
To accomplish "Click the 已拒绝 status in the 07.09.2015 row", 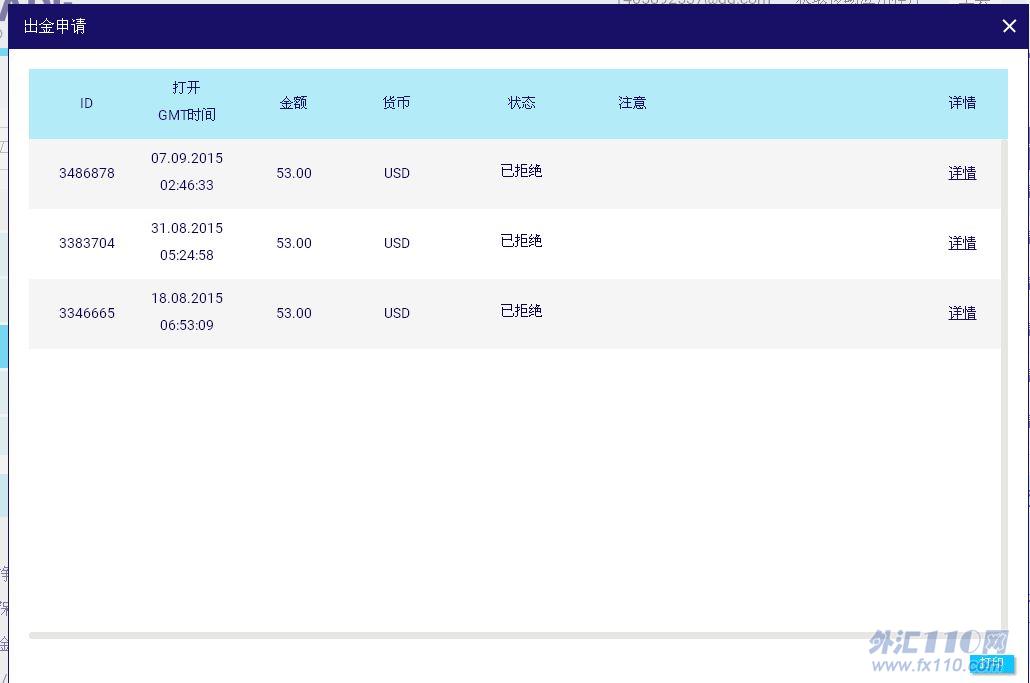I will [521, 171].
